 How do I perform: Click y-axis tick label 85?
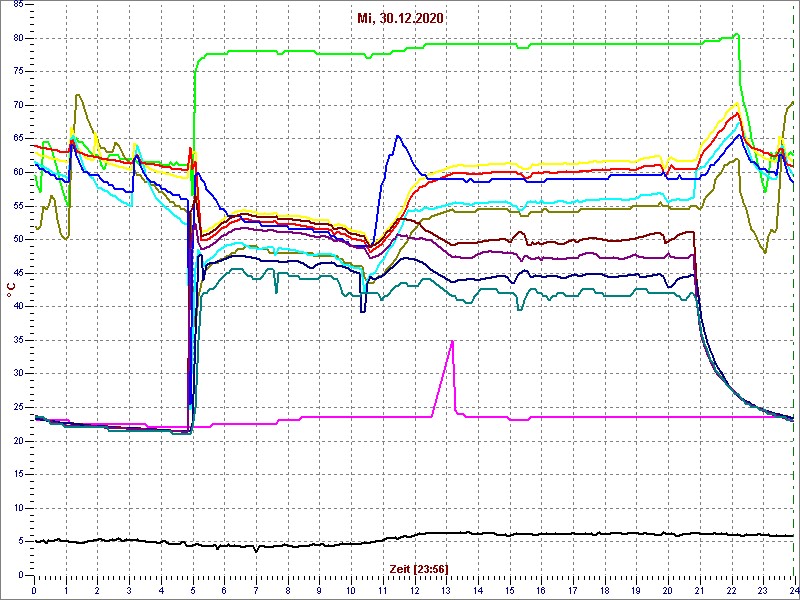[17, 5]
